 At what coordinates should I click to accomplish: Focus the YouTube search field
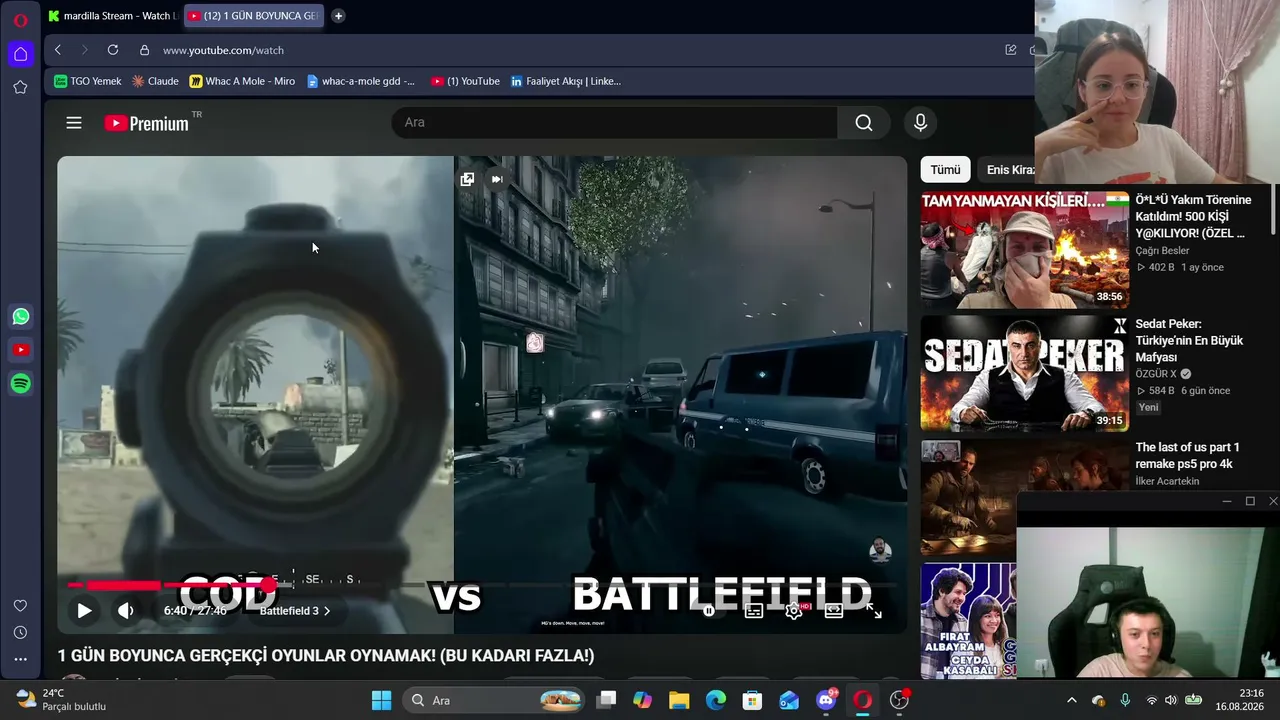615,122
